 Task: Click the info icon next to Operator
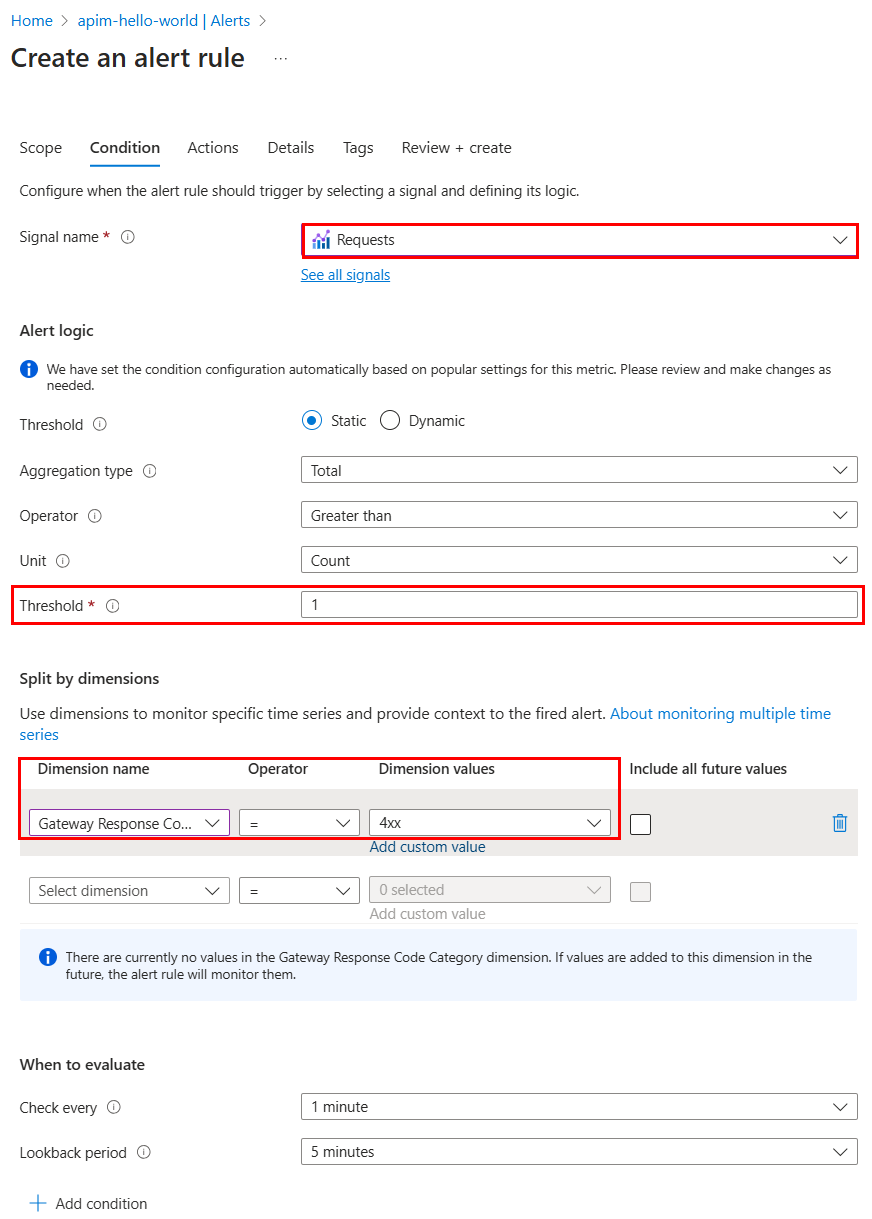point(94,516)
